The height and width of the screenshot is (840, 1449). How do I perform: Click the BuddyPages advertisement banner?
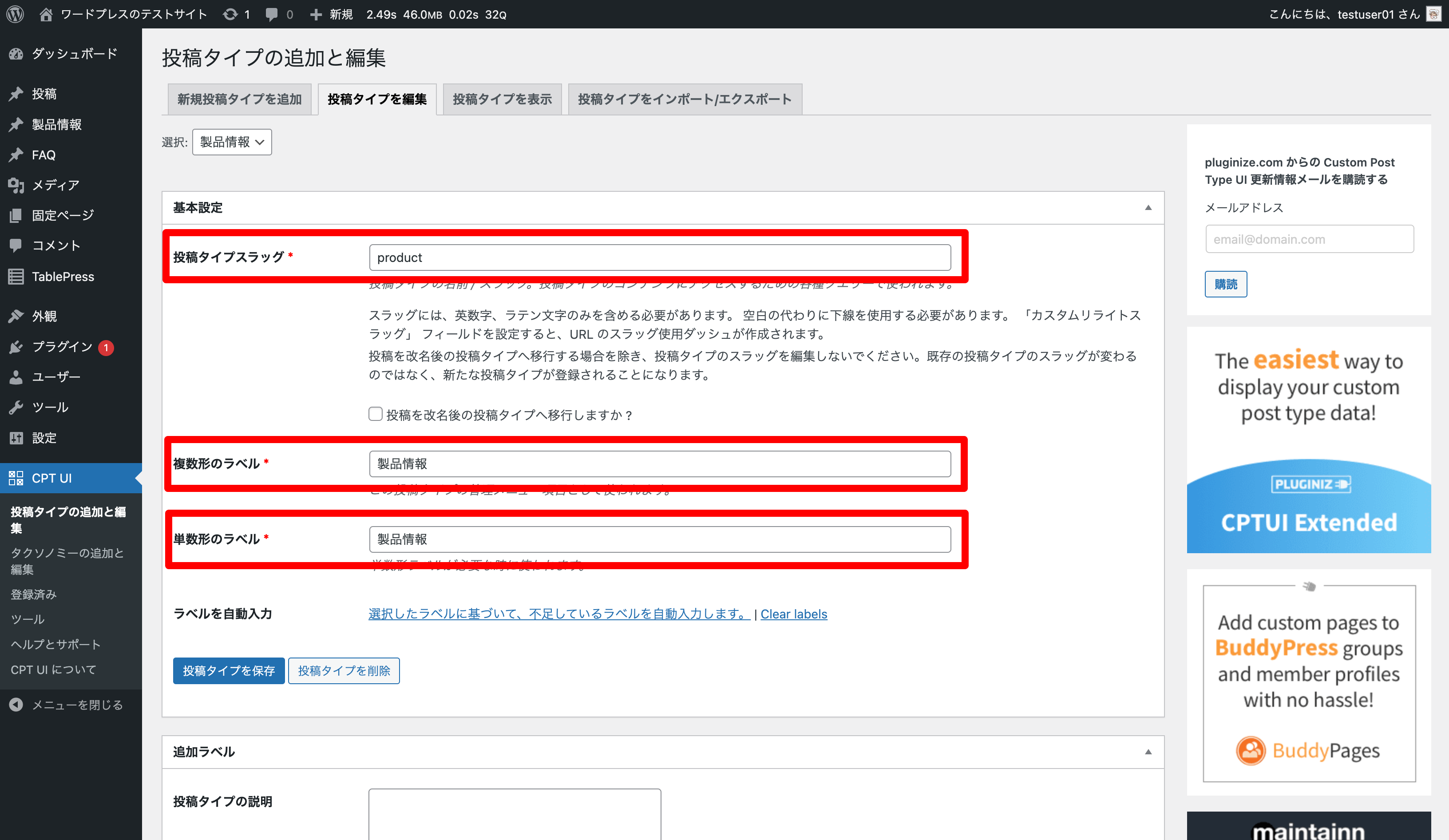coord(1309,683)
